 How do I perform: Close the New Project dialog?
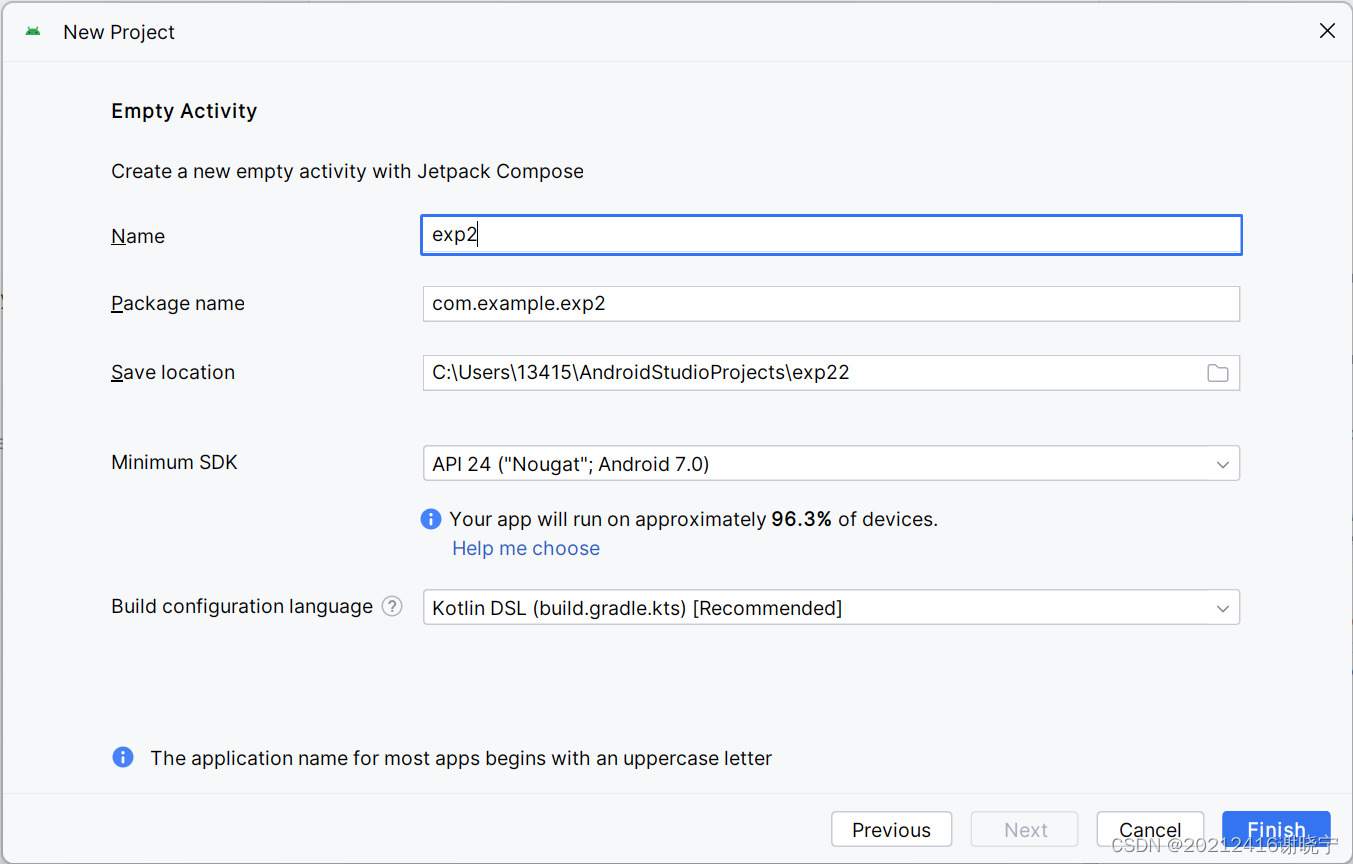pos(1327,31)
